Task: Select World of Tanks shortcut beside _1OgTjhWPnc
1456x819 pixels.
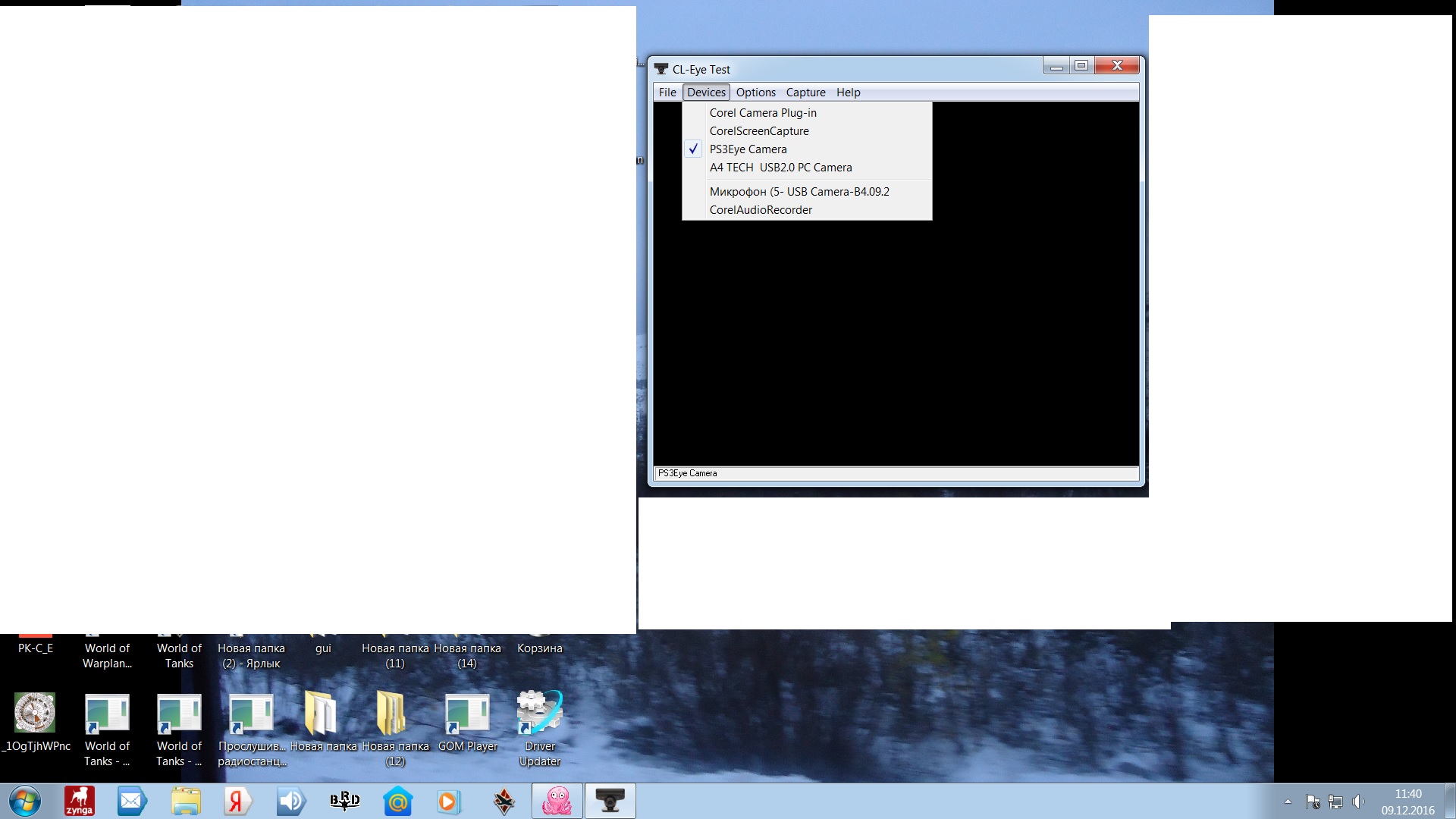Action: point(107,730)
